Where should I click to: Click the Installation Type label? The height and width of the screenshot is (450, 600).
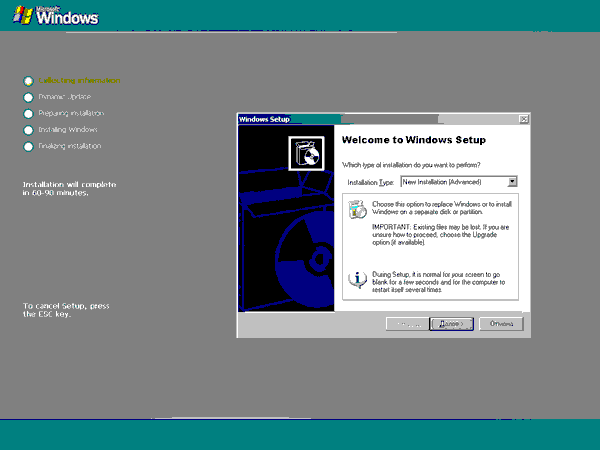[370, 183]
